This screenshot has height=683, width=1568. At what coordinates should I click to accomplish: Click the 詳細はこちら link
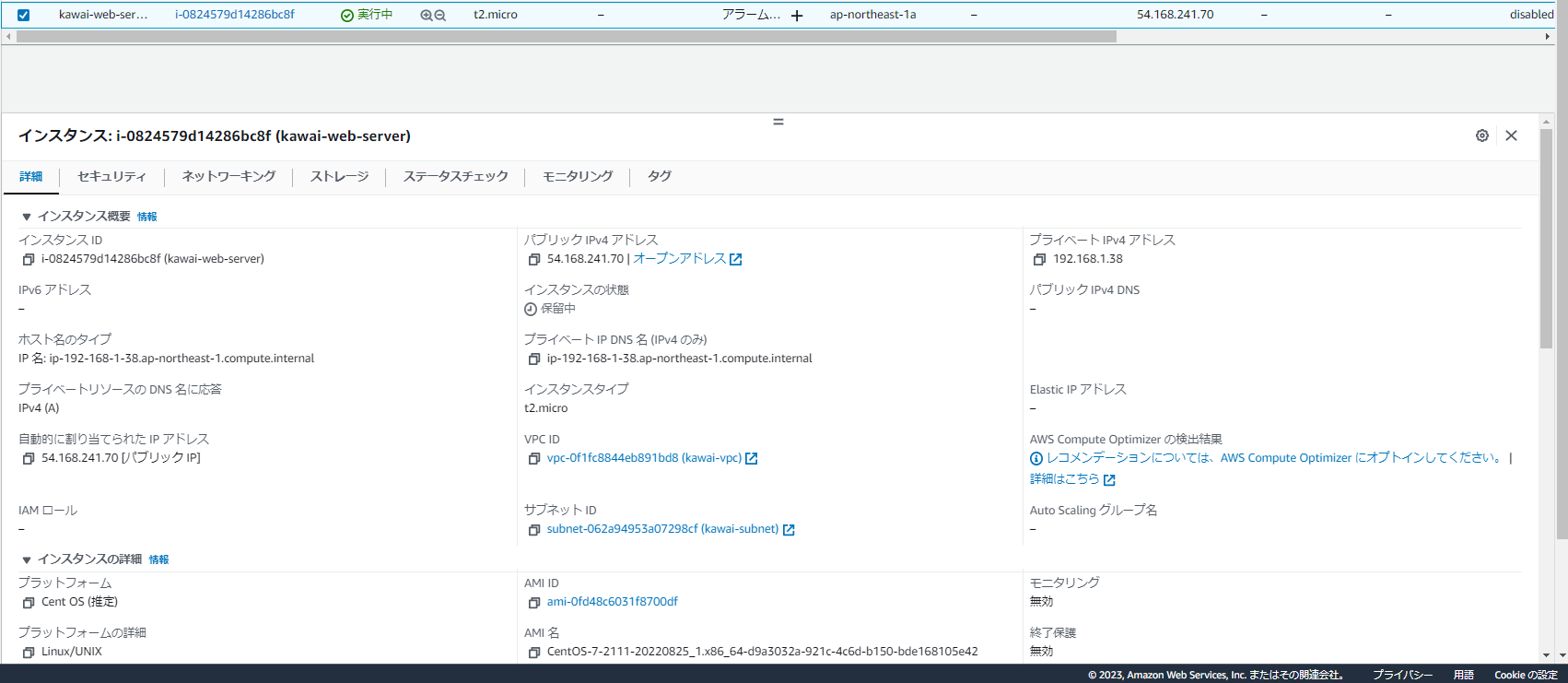(x=1064, y=479)
